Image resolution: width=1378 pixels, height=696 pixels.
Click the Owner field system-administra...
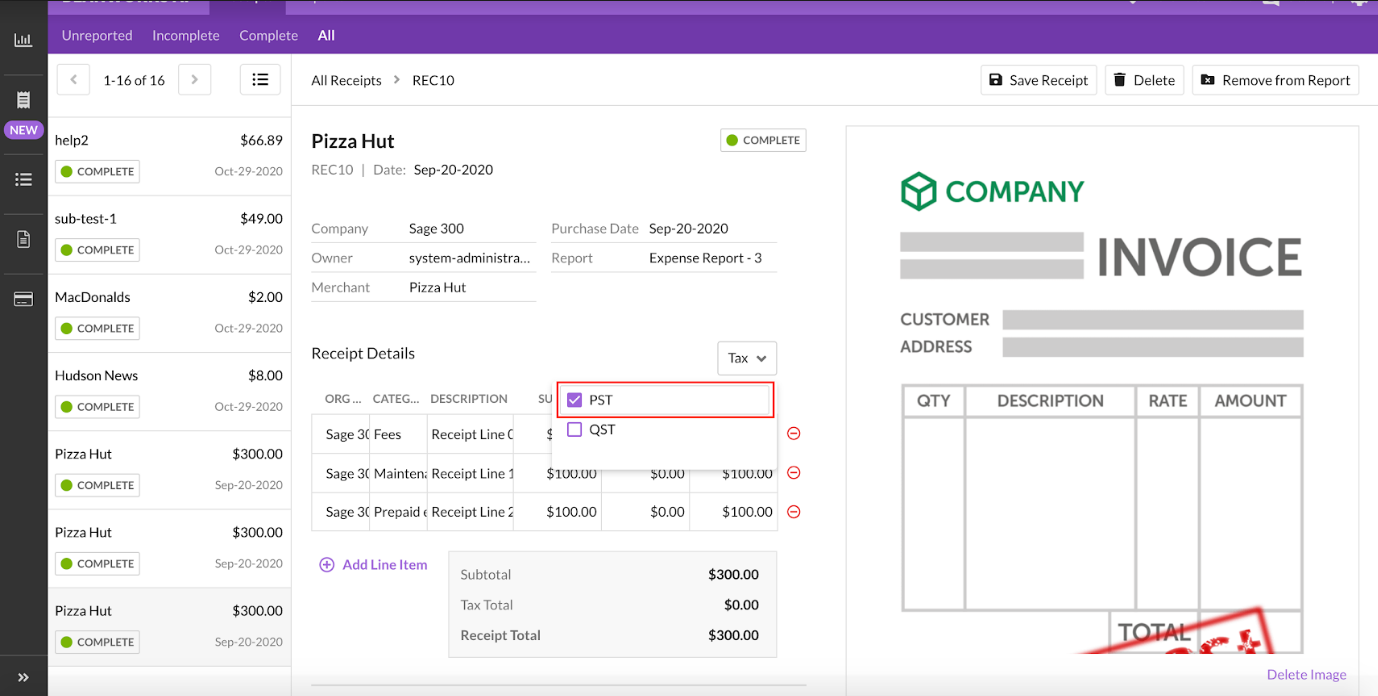(x=469, y=258)
